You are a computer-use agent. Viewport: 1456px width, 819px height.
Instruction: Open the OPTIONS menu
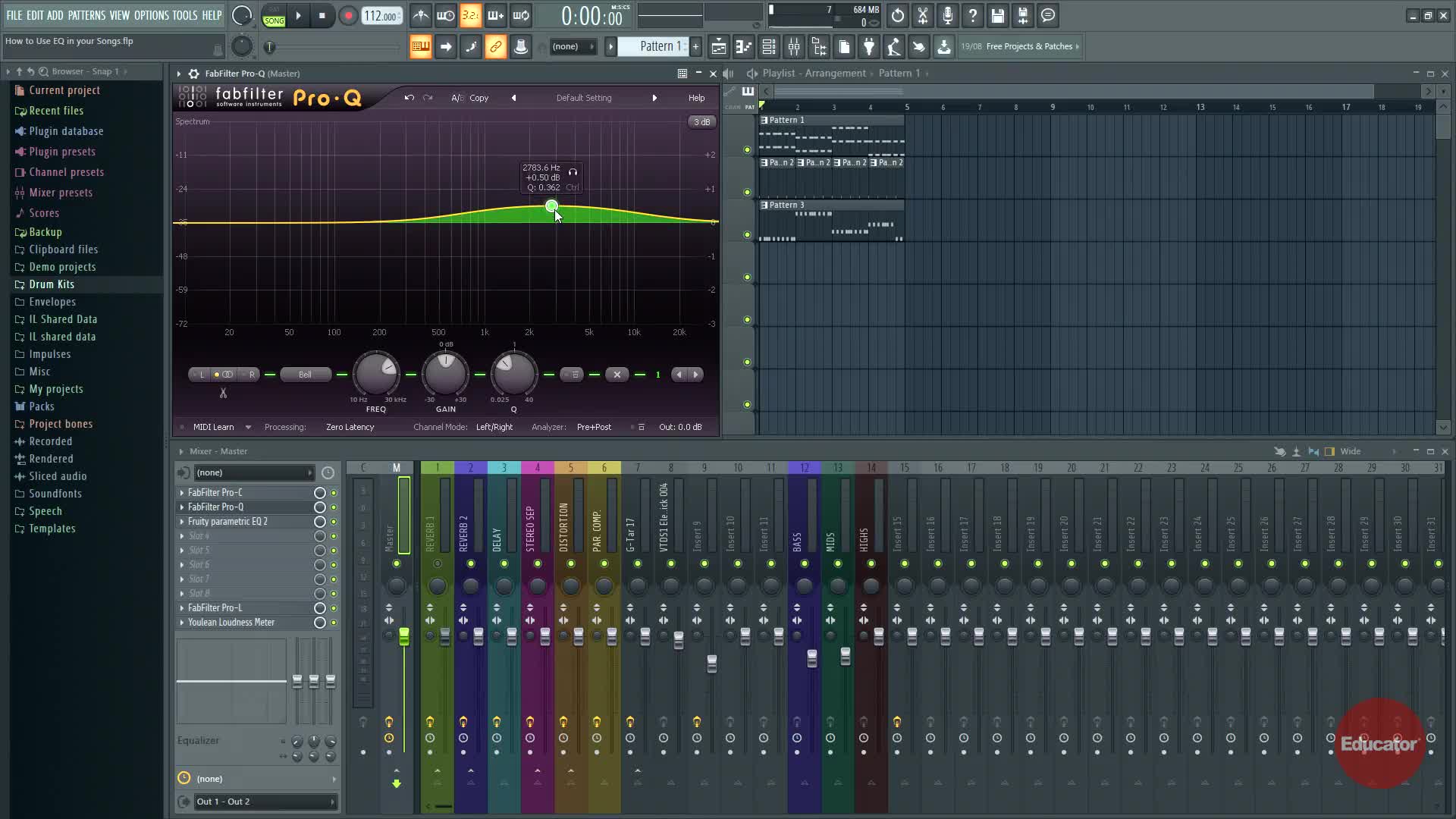[151, 15]
